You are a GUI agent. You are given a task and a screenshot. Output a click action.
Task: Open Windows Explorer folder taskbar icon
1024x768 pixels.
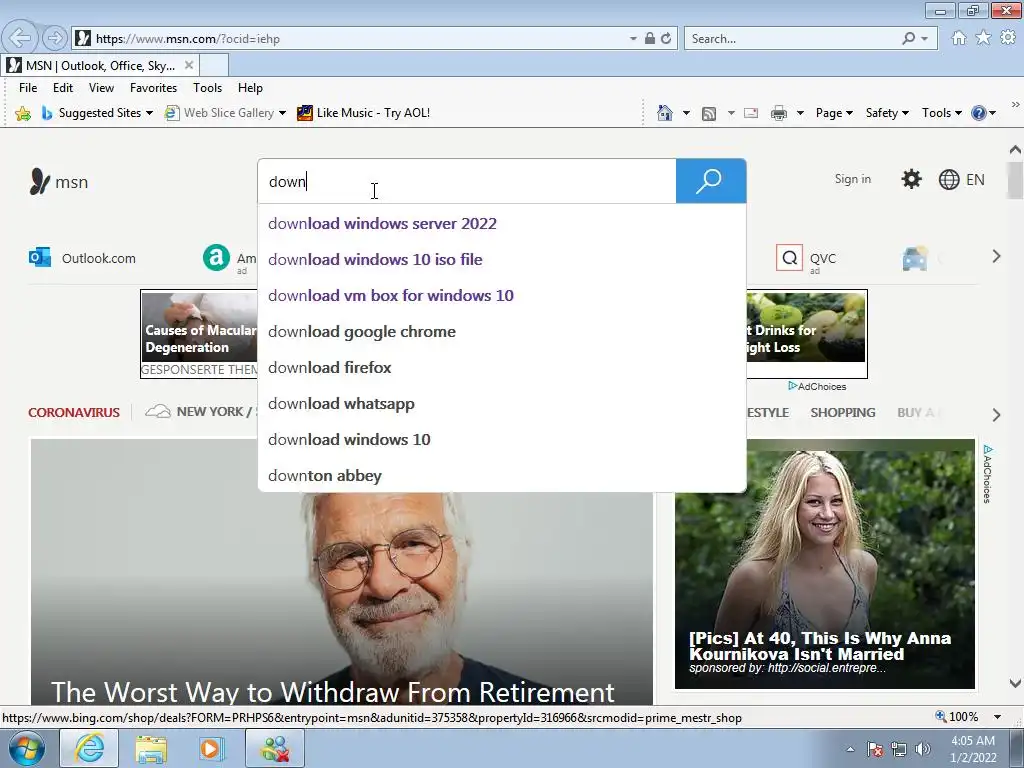151,748
